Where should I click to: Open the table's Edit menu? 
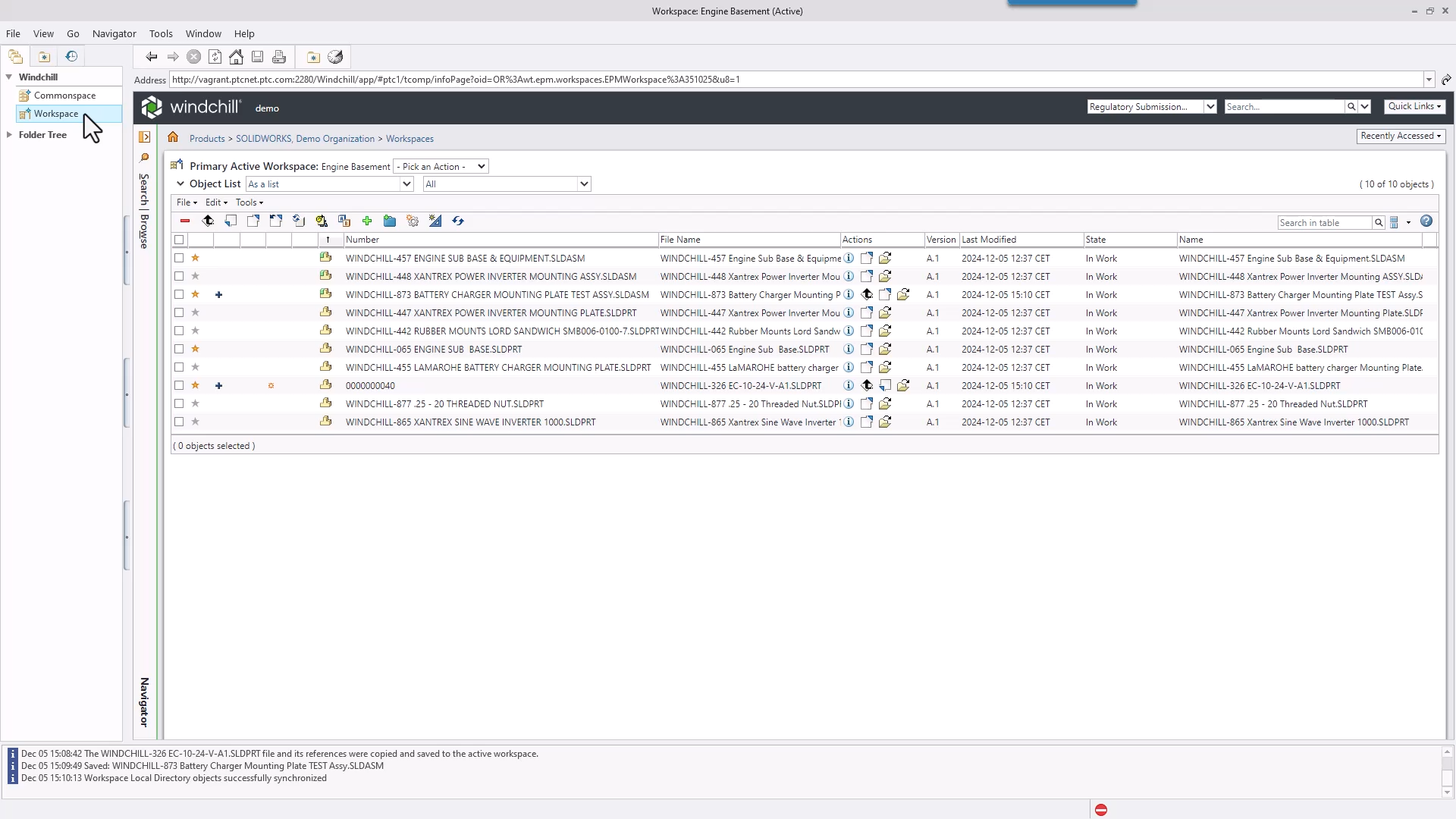tap(216, 202)
